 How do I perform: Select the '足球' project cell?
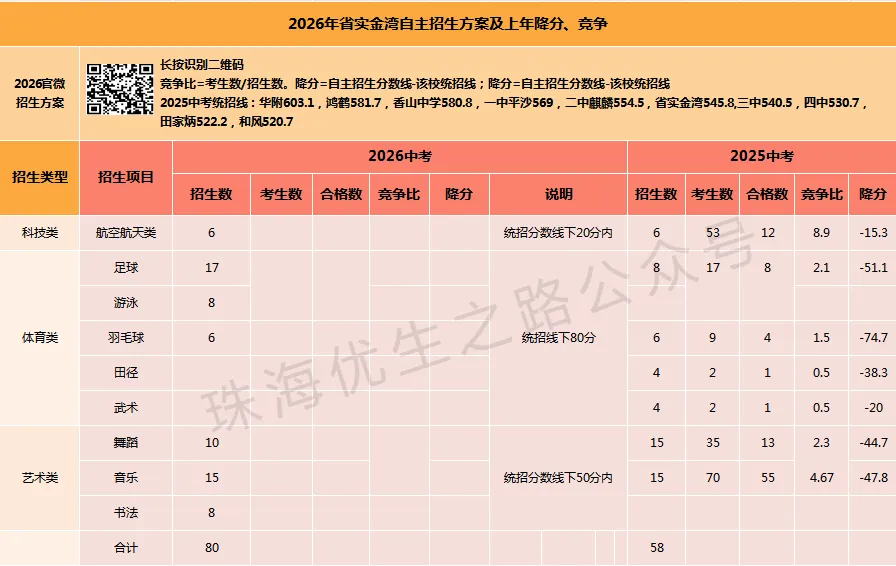[126, 268]
